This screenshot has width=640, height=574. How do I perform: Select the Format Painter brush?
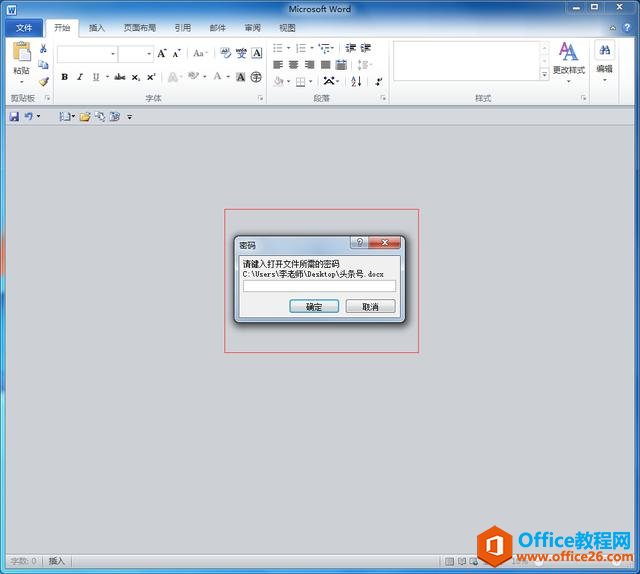[43, 82]
